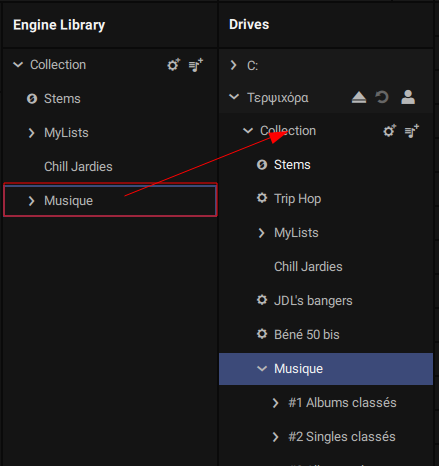Open Béné 50 bis playlist
Screen dimensions: 439x466
pos(307,335)
